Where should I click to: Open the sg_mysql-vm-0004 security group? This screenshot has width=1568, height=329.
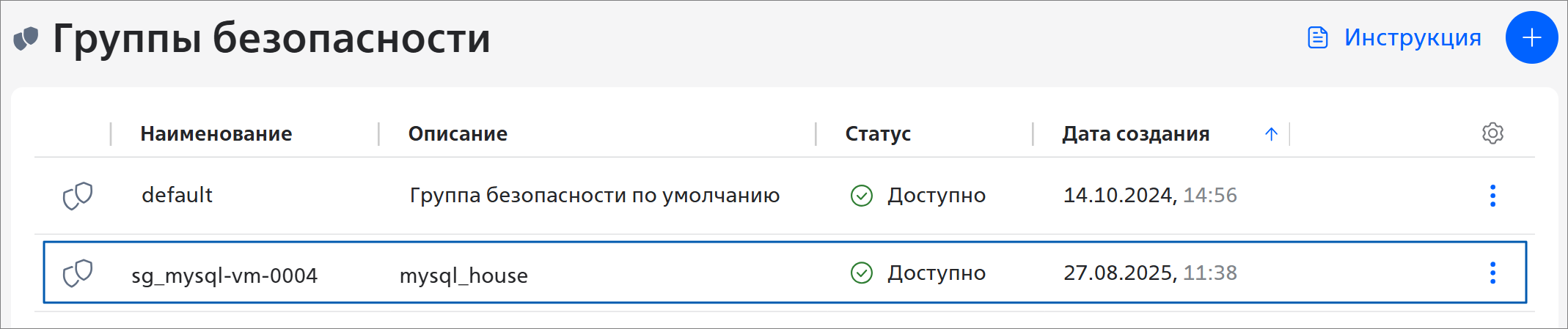point(224,276)
